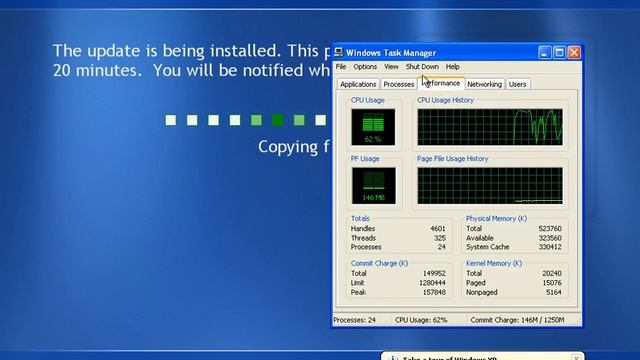Open the Shut Down menu
Image resolution: width=640 pixels, height=360 pixels.
422,67
